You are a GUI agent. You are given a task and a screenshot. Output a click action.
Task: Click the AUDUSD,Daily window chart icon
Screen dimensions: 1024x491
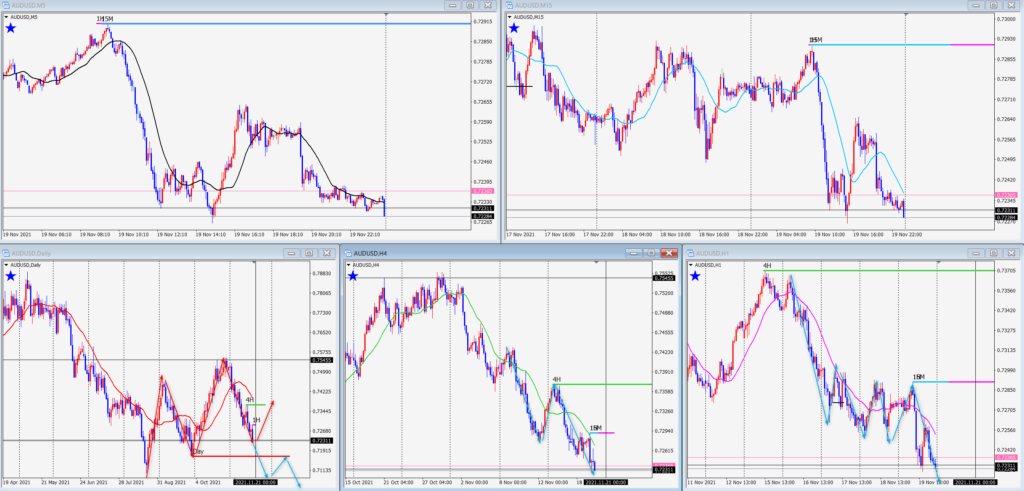tap(6, 253)
